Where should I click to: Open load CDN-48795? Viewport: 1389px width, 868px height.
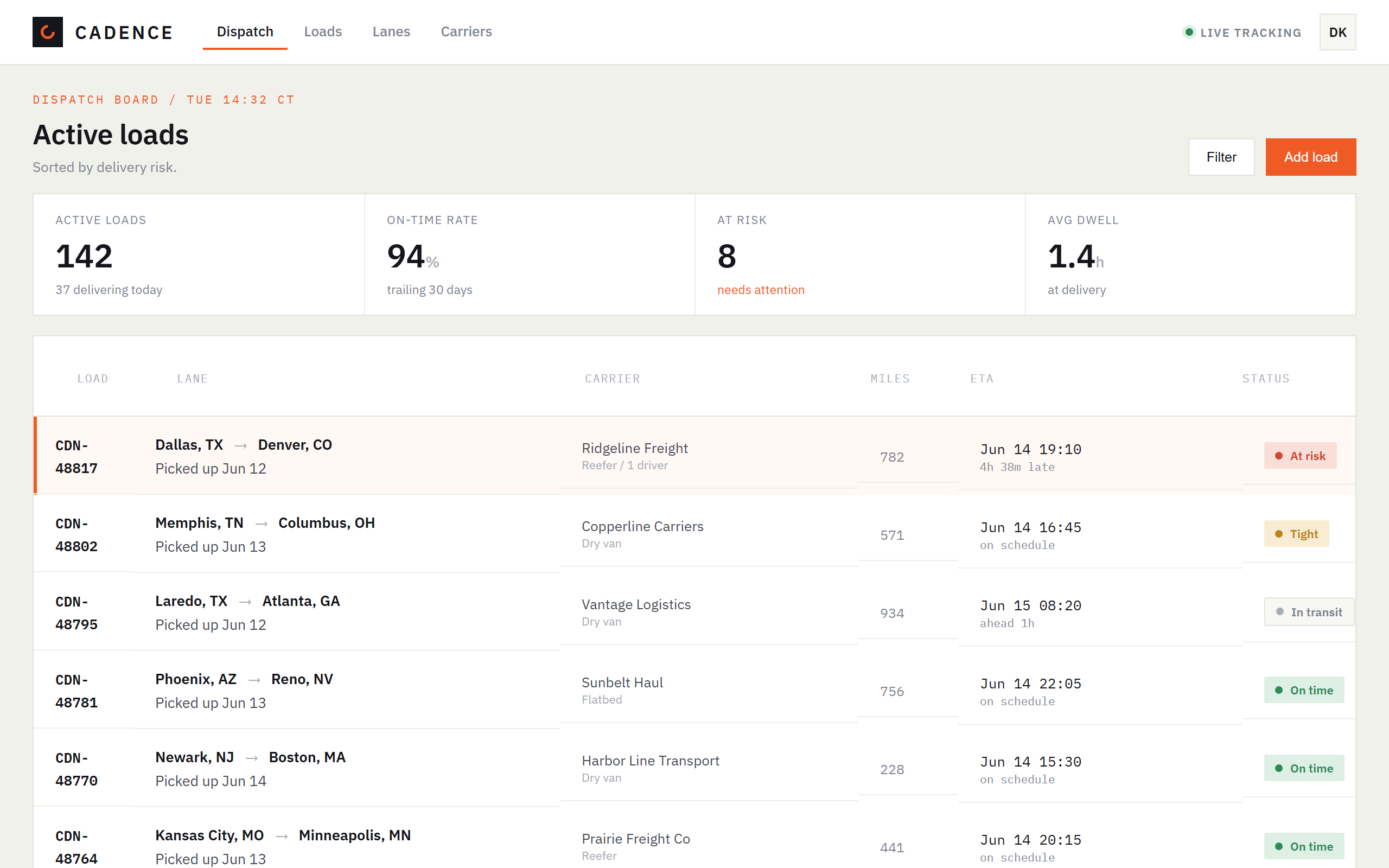tap(77, 612)
